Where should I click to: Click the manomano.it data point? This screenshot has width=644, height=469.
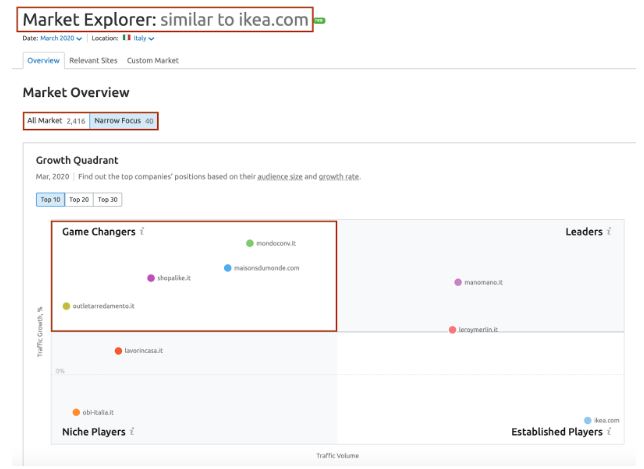[458, 282]
